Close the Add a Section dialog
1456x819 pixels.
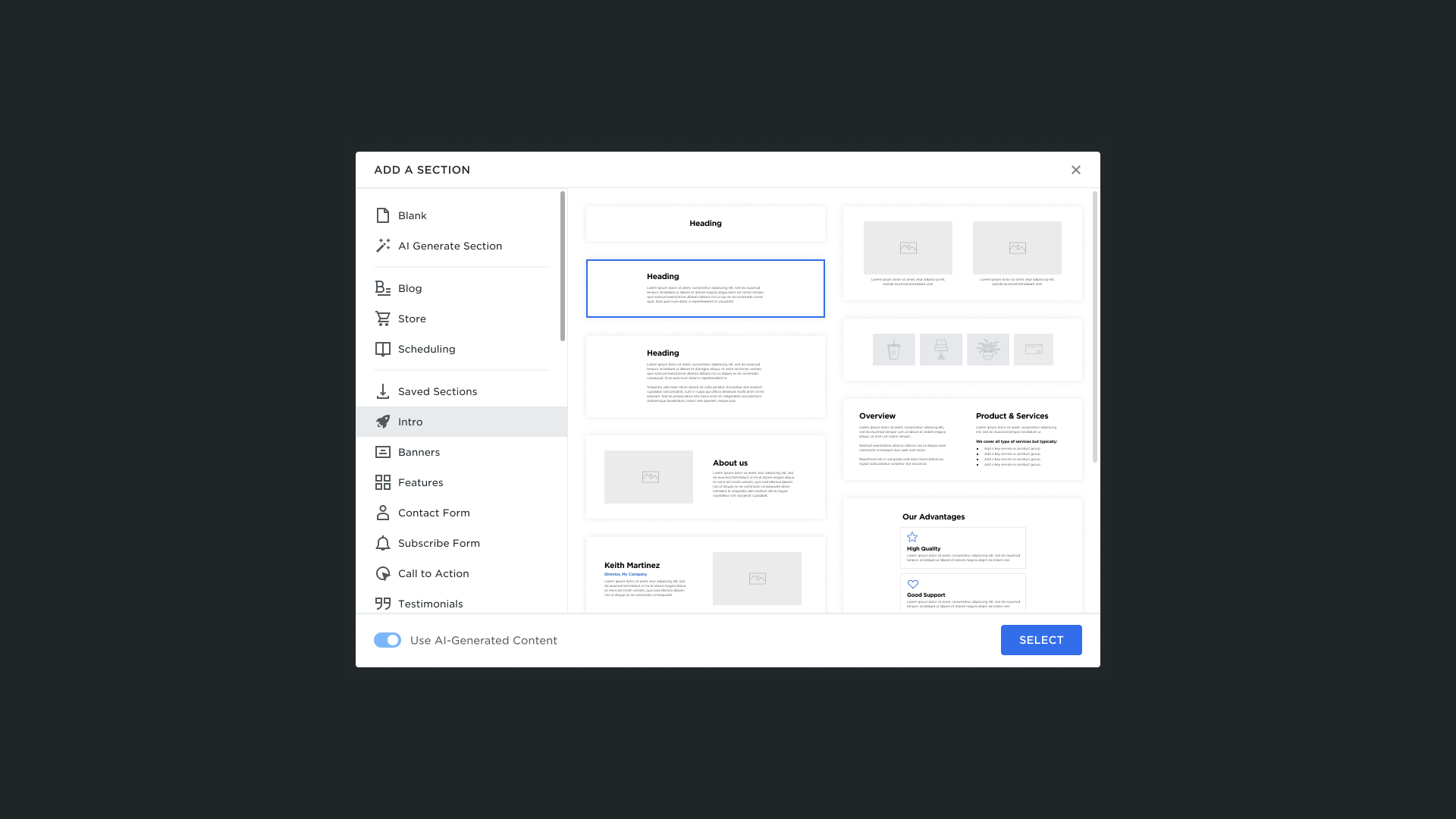(1075, 170)
